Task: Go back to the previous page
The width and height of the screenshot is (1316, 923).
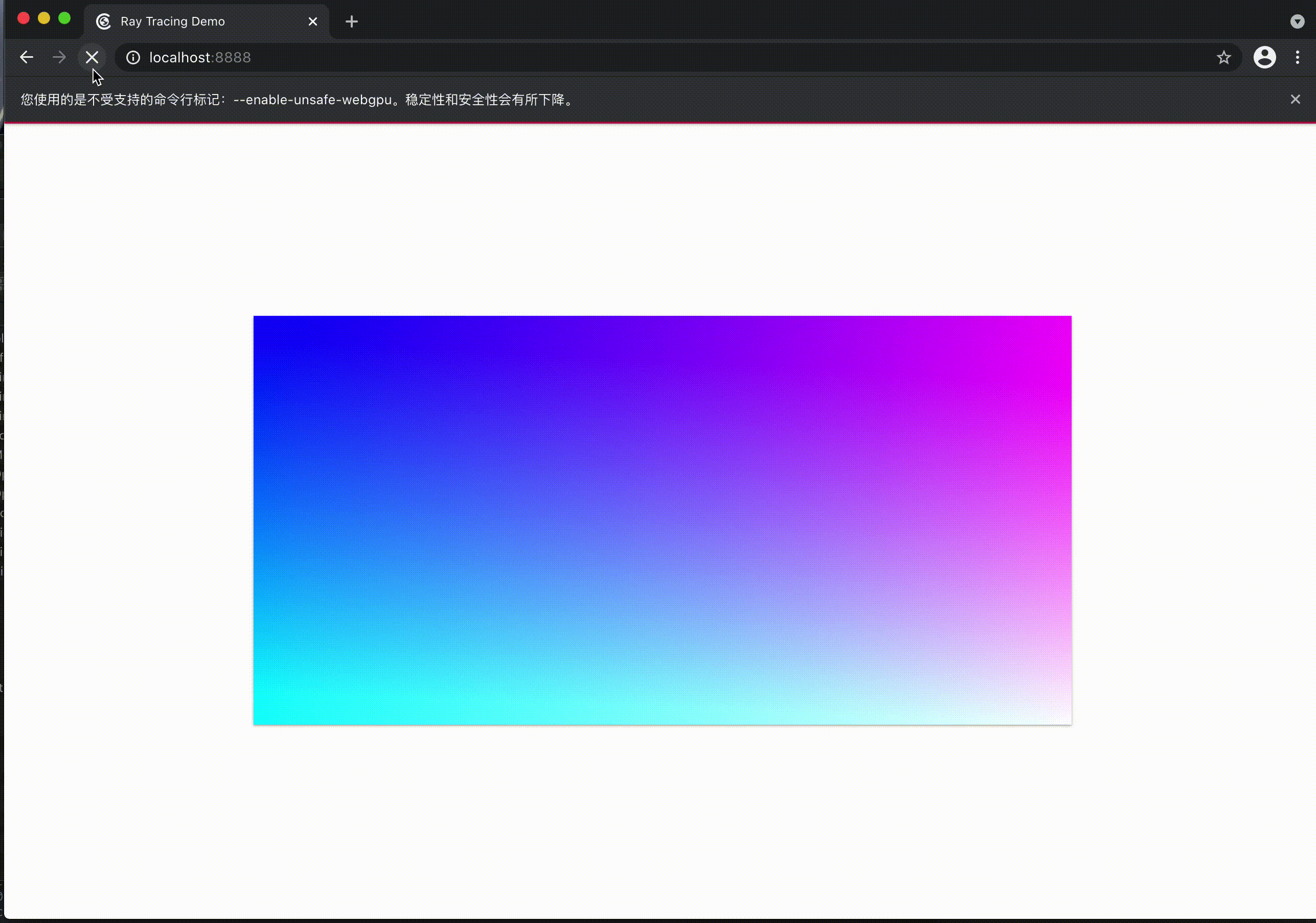Action: tap(27, 57)
